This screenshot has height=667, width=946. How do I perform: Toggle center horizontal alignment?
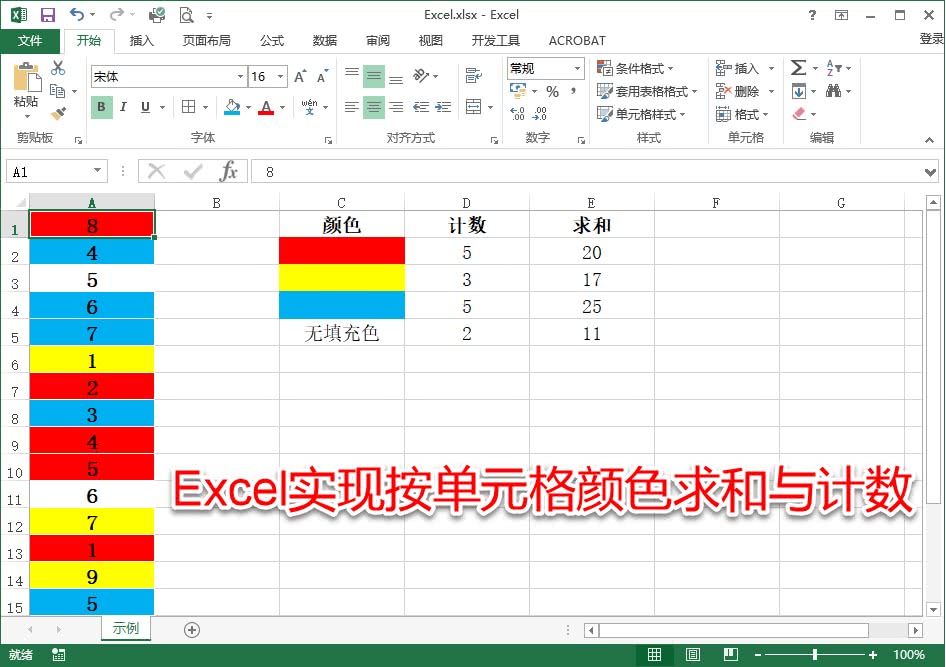[x=373, y=107]
